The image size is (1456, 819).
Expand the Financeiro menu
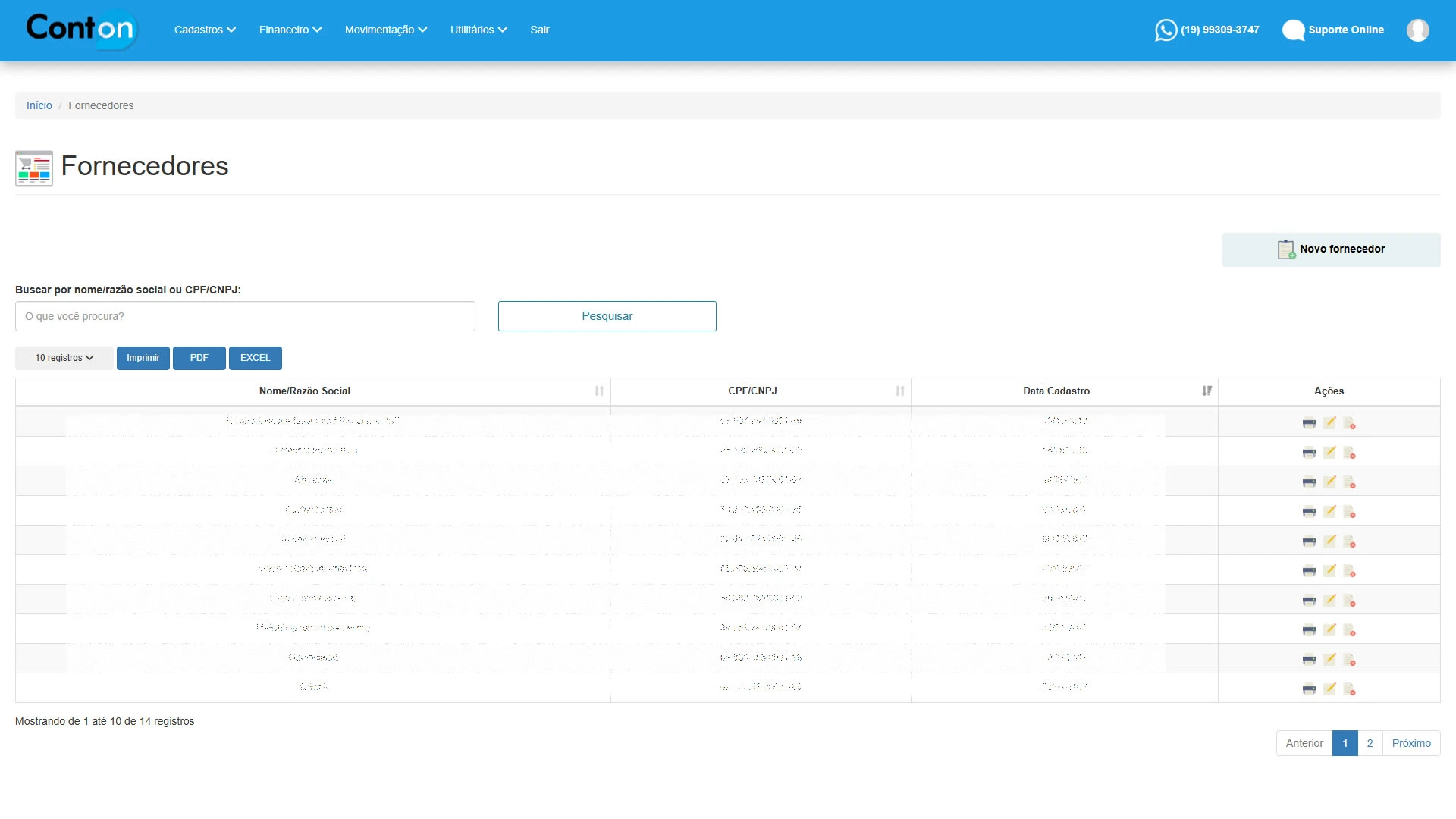coord(290,30)
